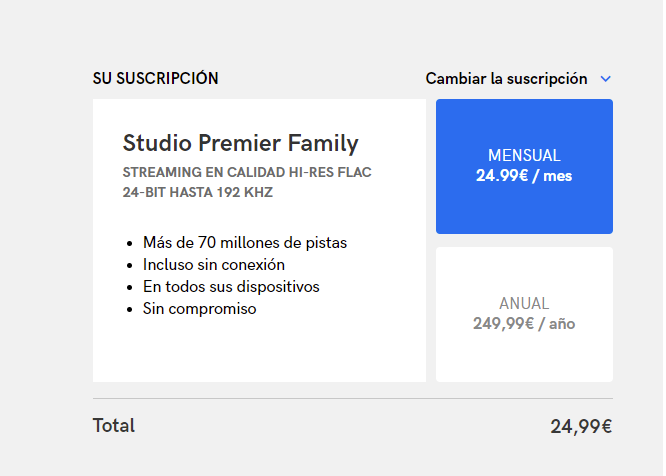This screenshot has width=666, height=476.
Task: Choose the ANUAL 249,99€ per year plan
Action: (524, 314)
